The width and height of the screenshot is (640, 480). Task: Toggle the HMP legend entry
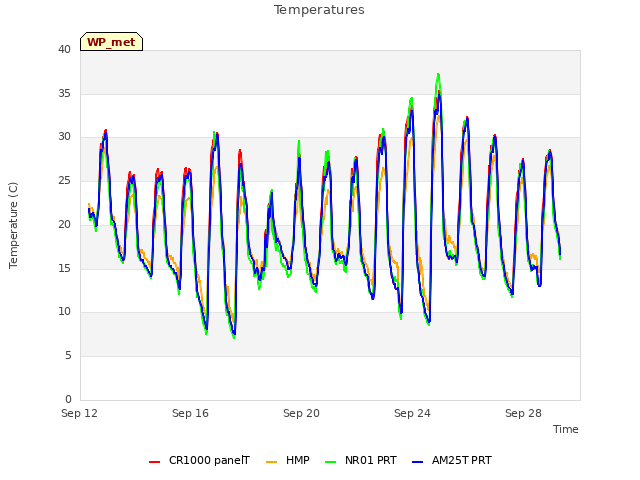point(288,461)
